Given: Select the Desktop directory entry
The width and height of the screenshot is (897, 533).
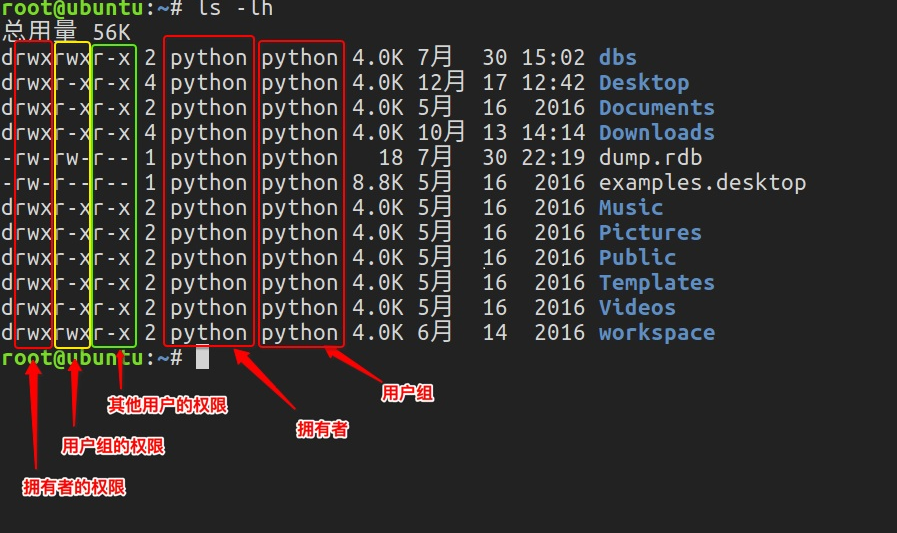Looking at the screenshot, I should click(644, 83).
